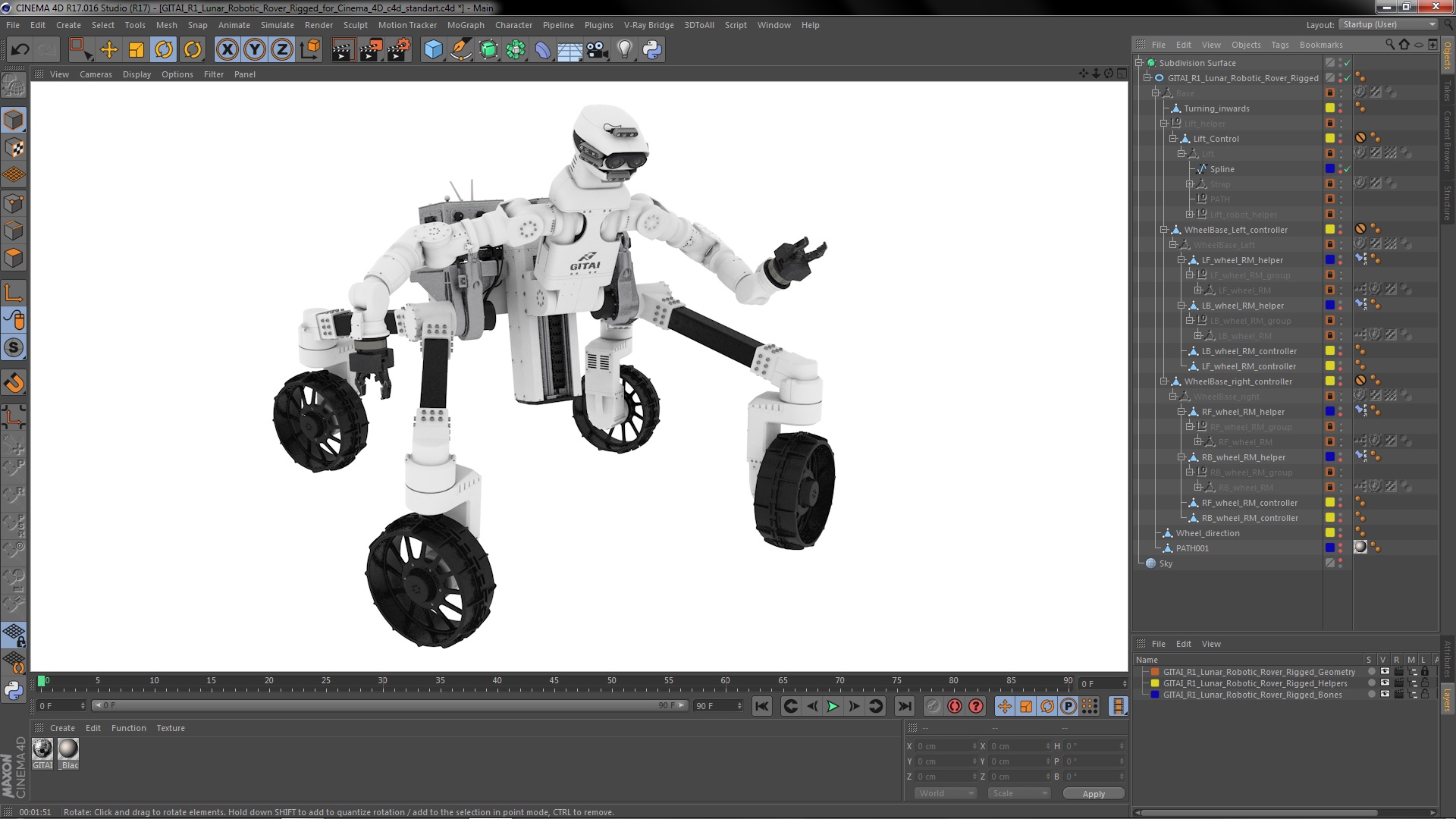The image size is (1456, 819).
Task: Add a Floor environment object
Action: 570,50
